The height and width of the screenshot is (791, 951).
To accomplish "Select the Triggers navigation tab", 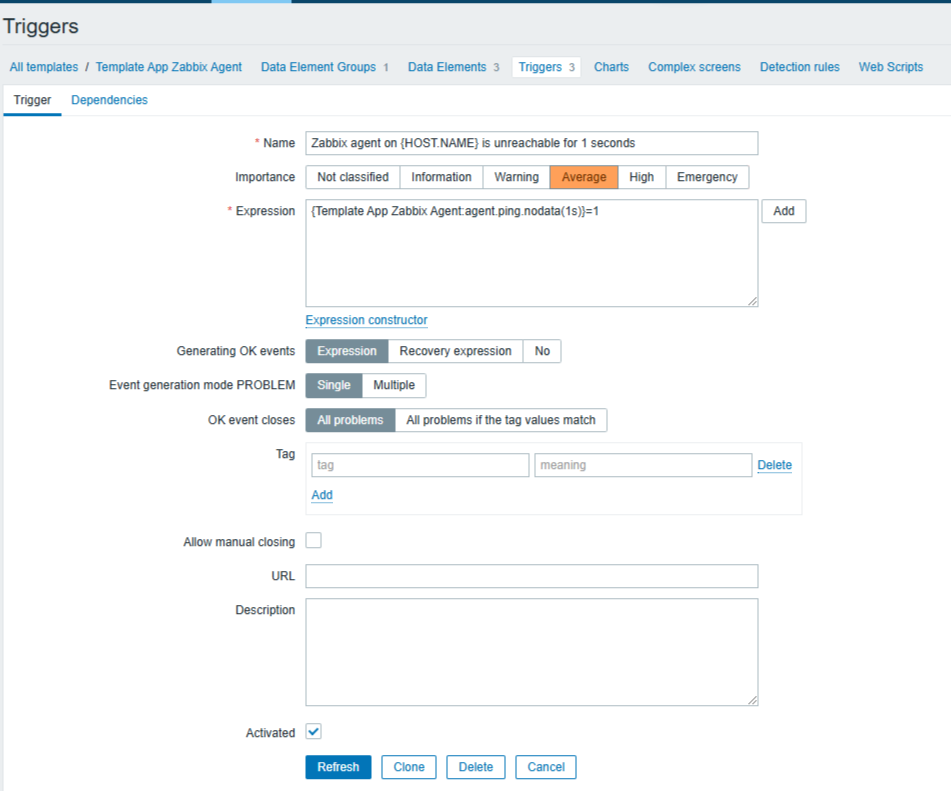I will pos(546,67).
